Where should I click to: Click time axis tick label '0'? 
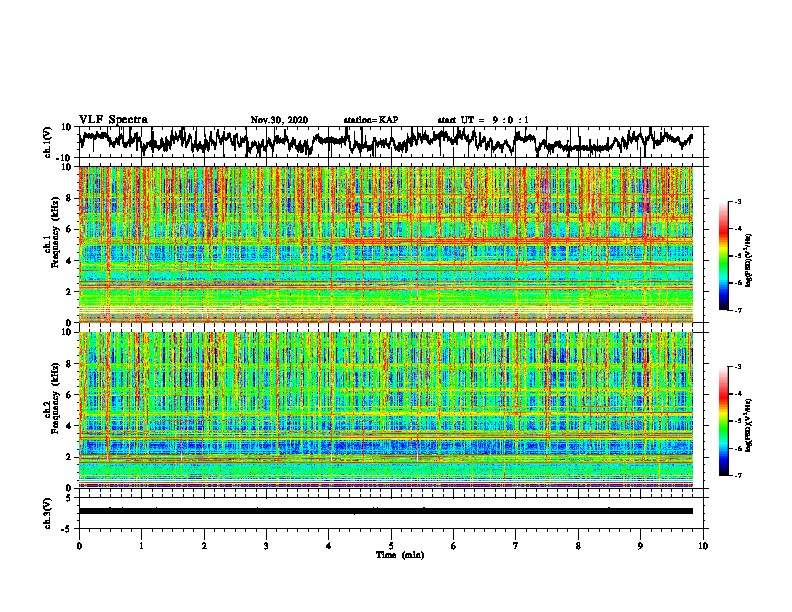(x=79, y=545)
